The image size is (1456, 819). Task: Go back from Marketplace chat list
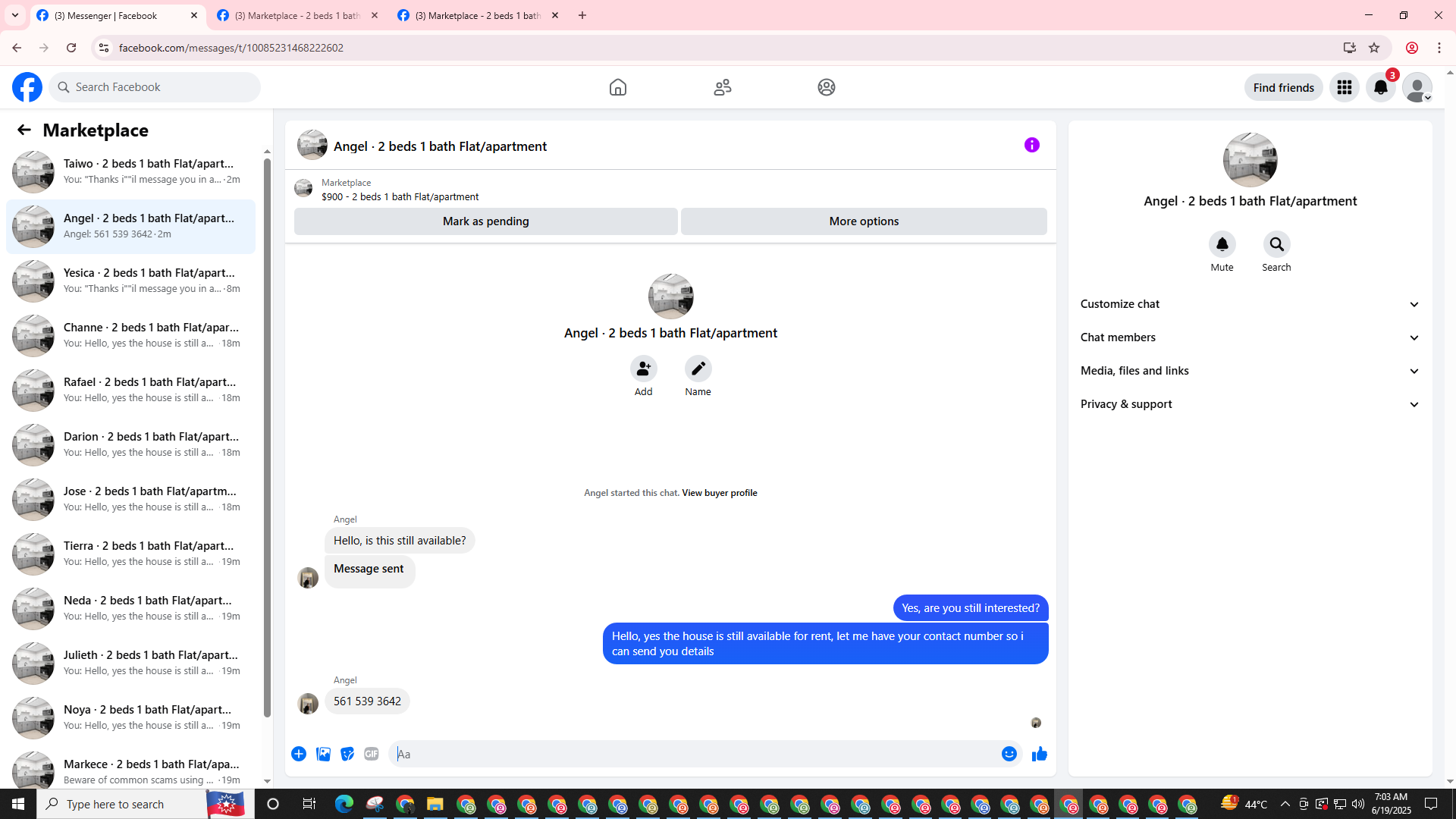tap(24, 130)
